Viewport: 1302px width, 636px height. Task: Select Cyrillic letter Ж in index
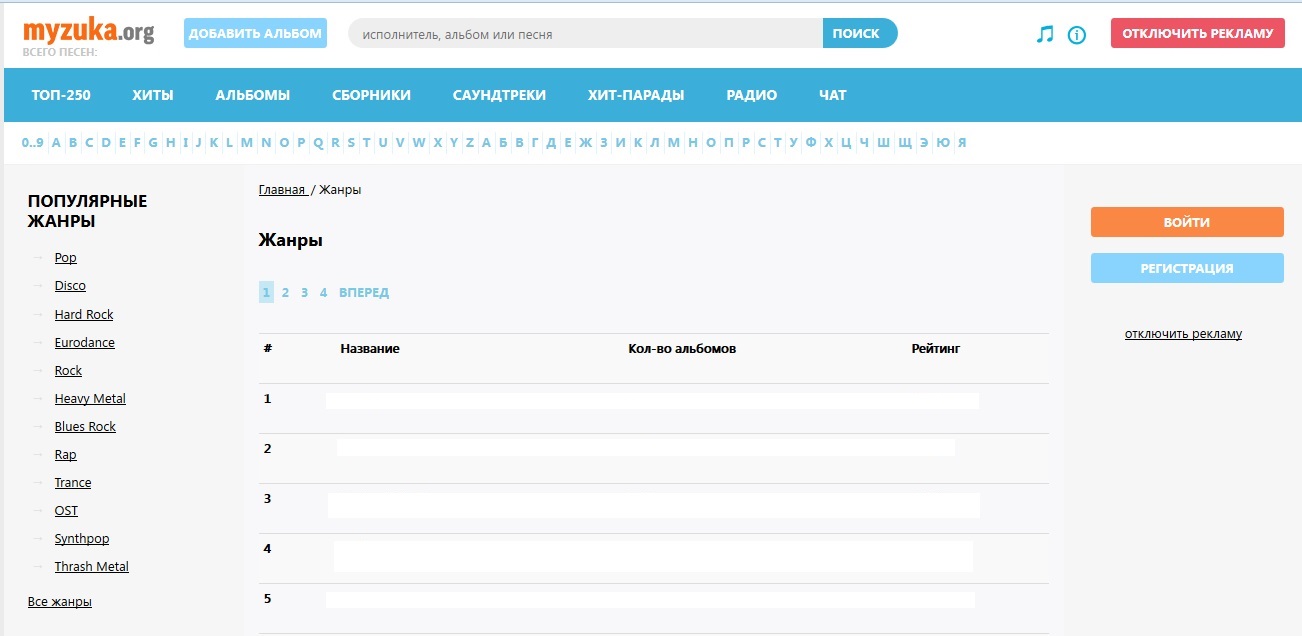586,143
